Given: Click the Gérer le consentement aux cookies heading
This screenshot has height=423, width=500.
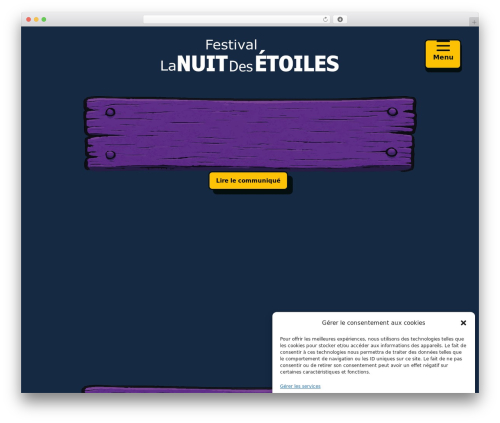Looking at the screenshot, I should (x=373, y=323).
